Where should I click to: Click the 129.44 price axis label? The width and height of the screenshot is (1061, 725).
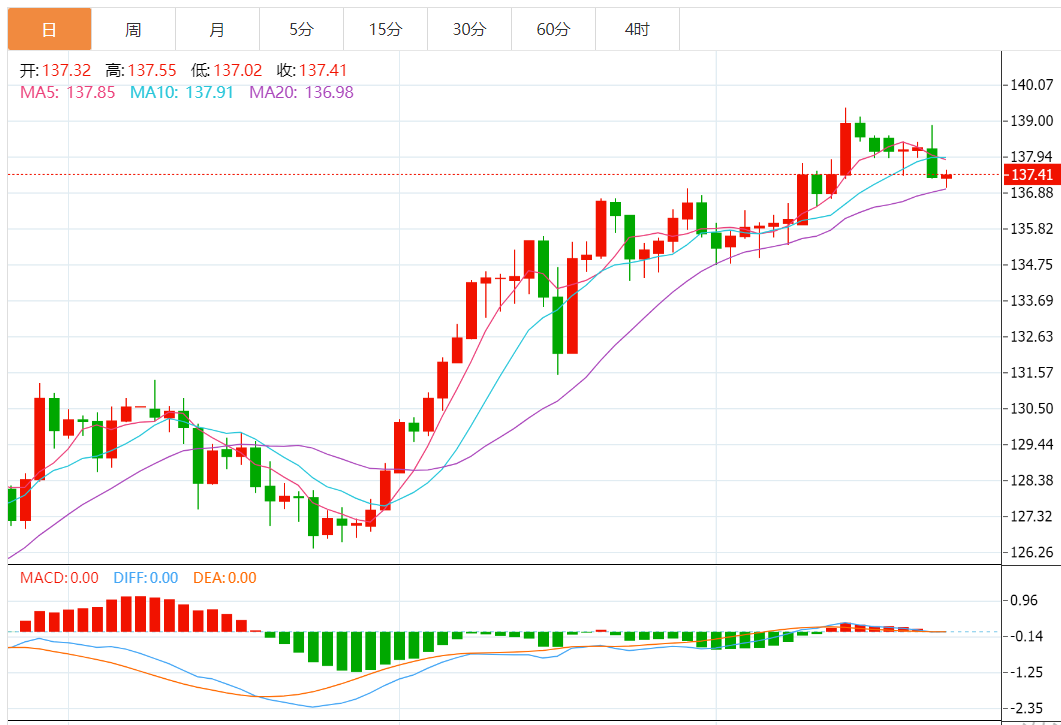1031,444
